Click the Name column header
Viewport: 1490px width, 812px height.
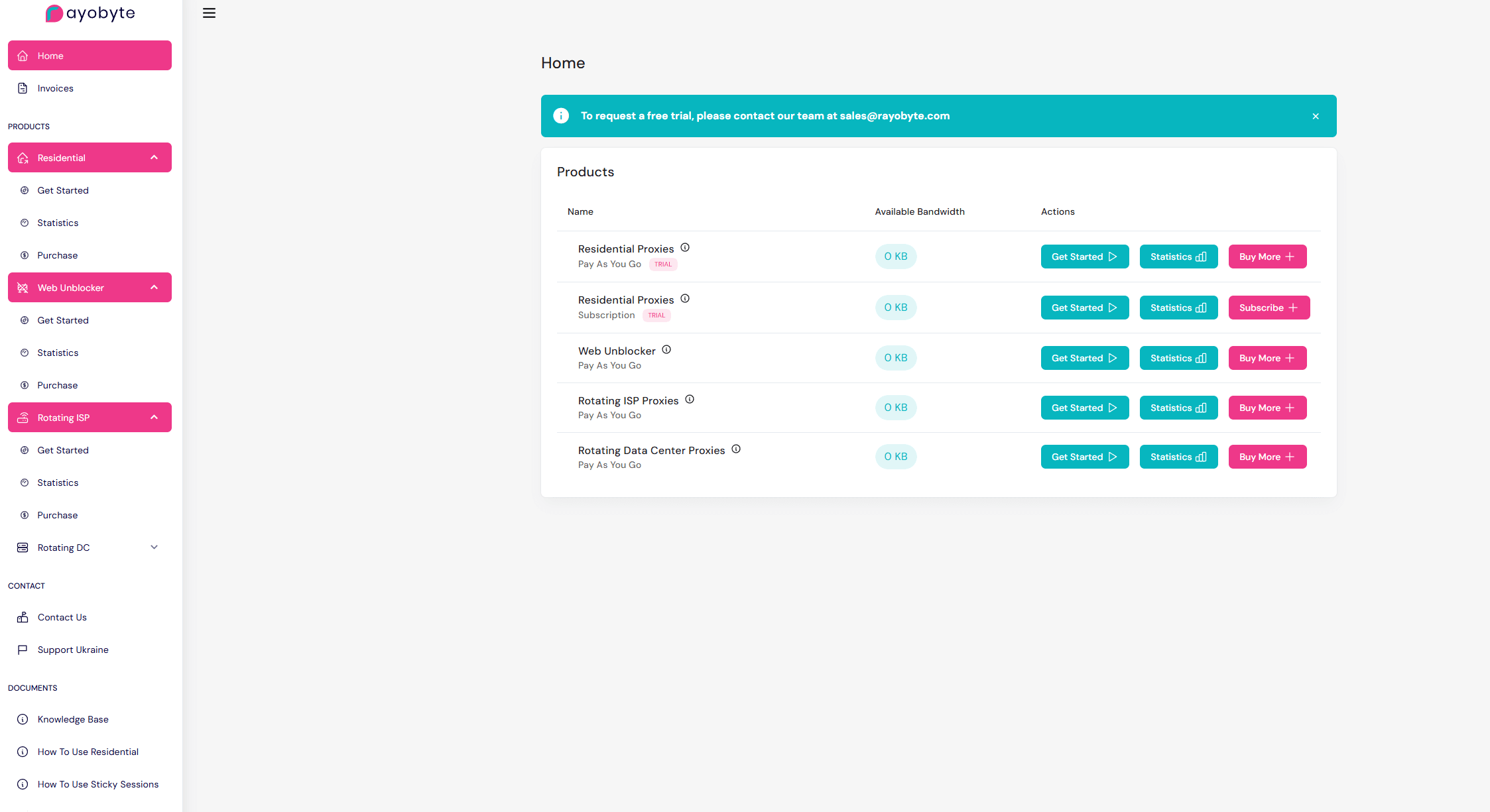(580, 211)
